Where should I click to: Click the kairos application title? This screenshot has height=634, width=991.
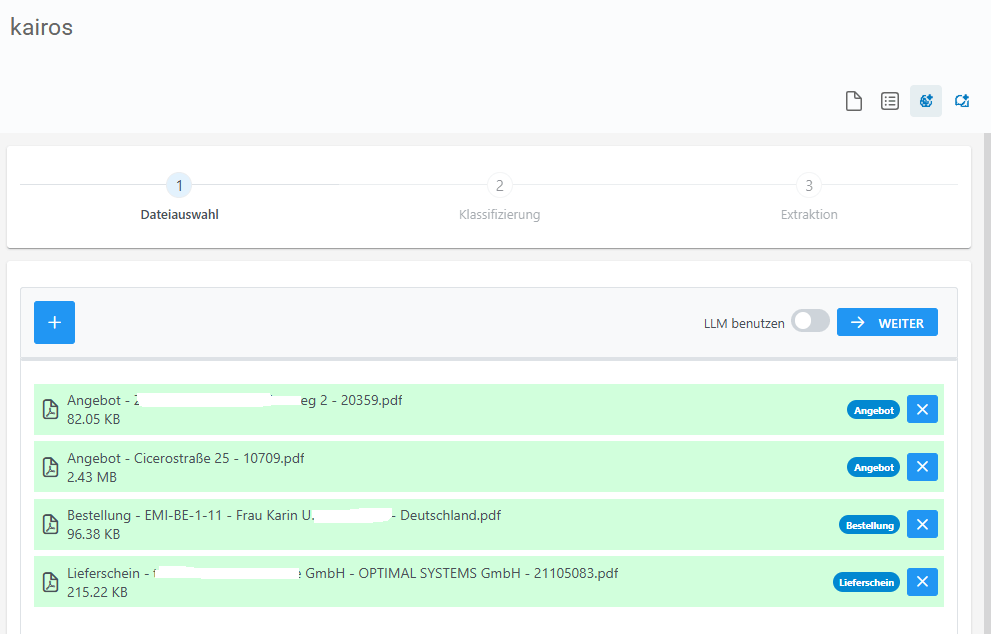coord(41,27)
